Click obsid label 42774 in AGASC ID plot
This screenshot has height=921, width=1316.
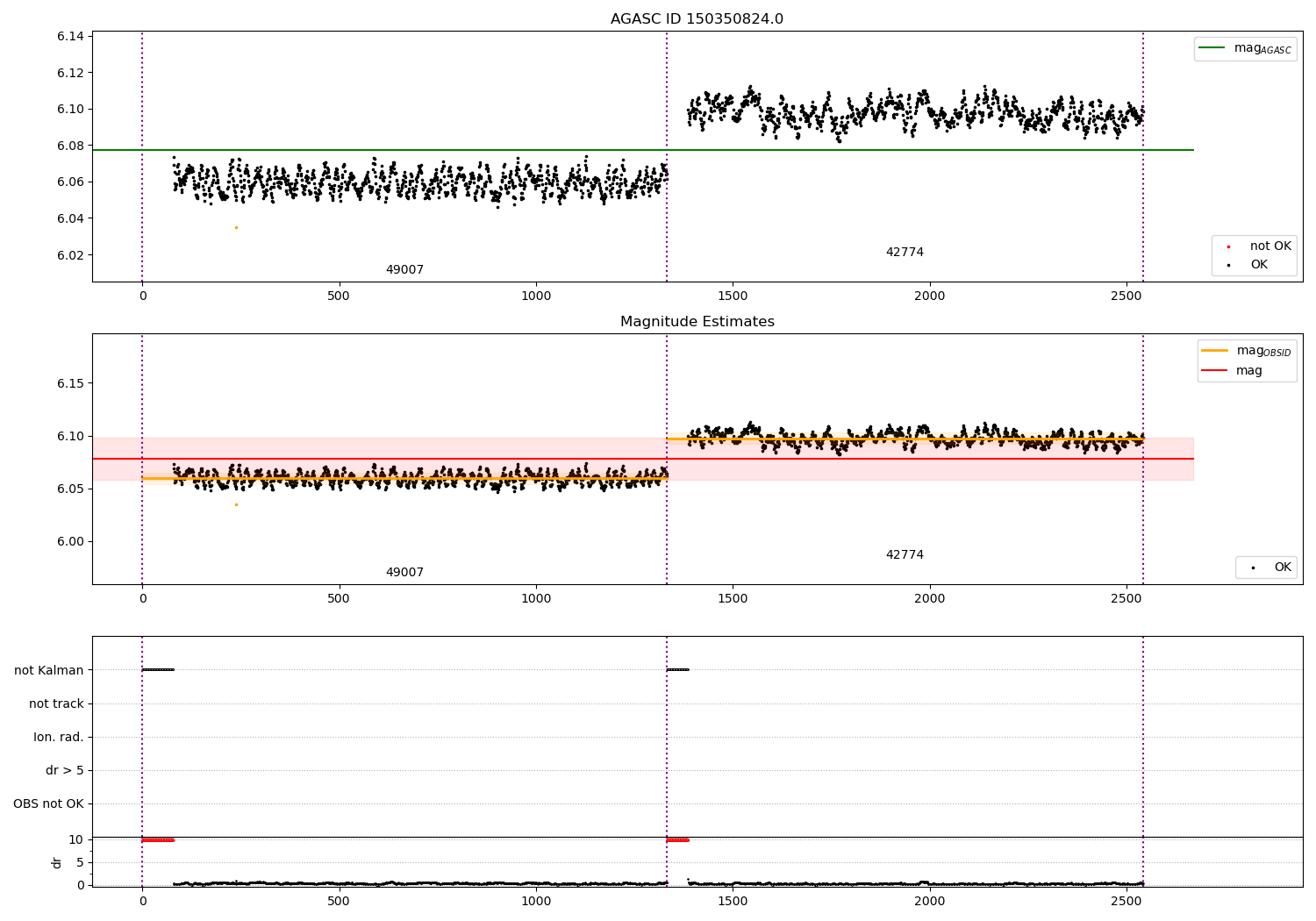pyautogui.click(x=905, y=253)
